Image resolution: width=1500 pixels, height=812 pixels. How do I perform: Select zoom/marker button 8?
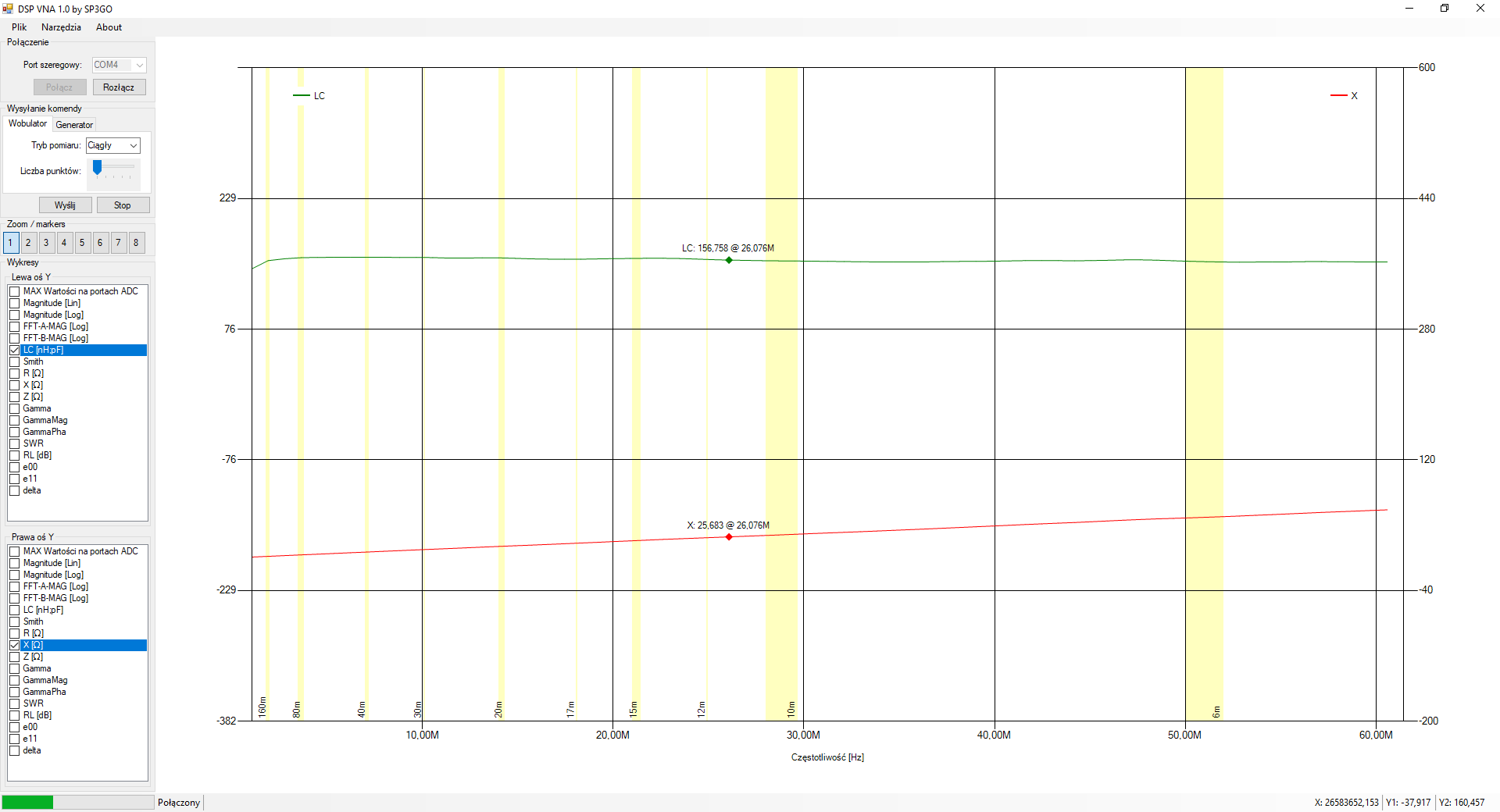click(x=136, y=243)
